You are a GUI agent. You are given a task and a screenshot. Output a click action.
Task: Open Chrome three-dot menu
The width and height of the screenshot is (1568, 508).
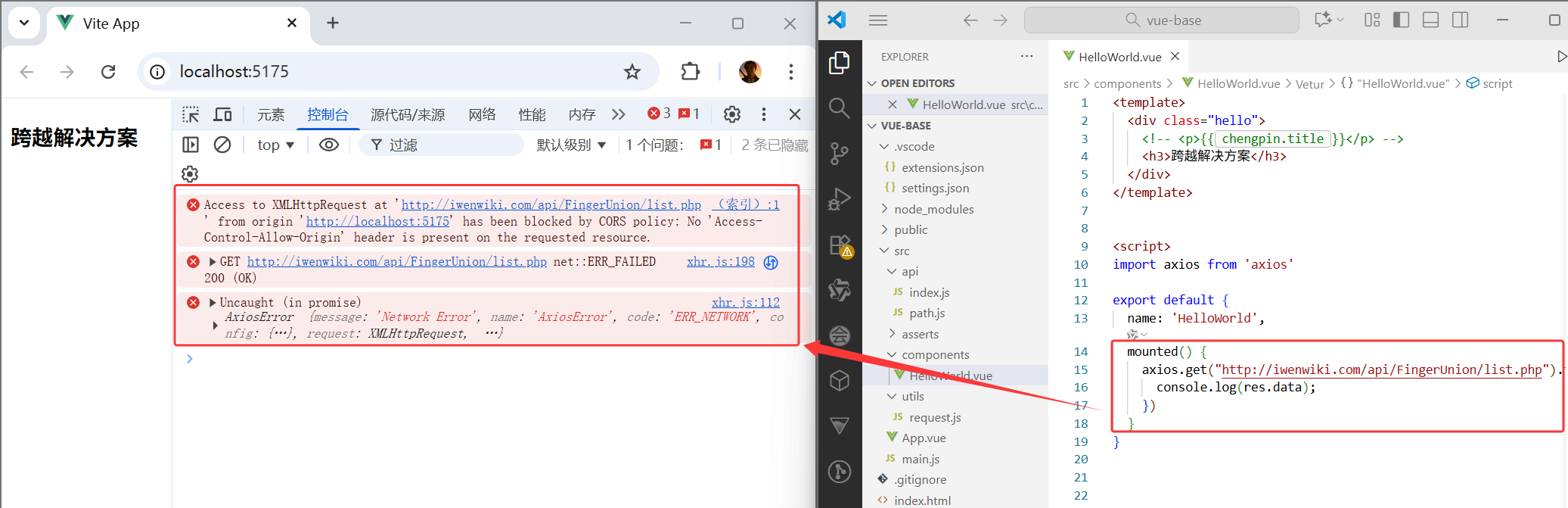click(791, 72)
